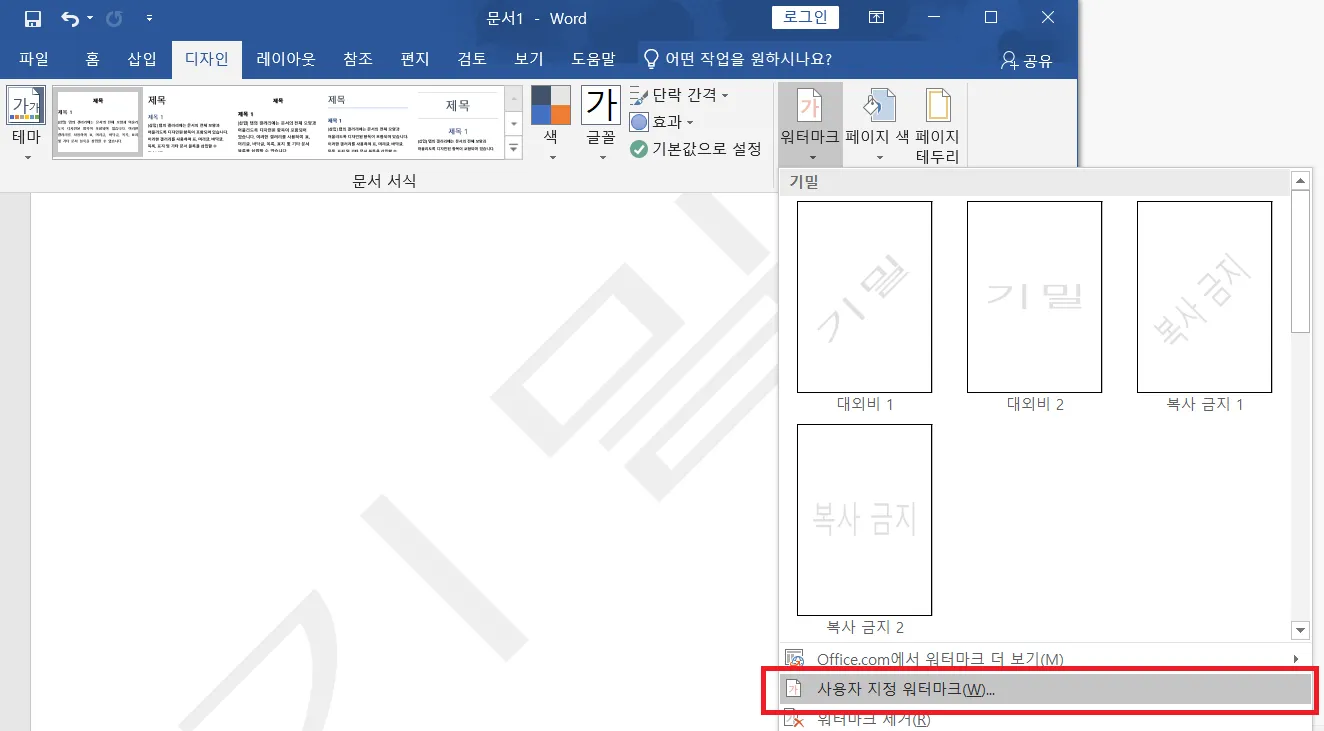Click the watermark gallery scrollbar thumb

pyautogui.click(x=1300, y=262)
